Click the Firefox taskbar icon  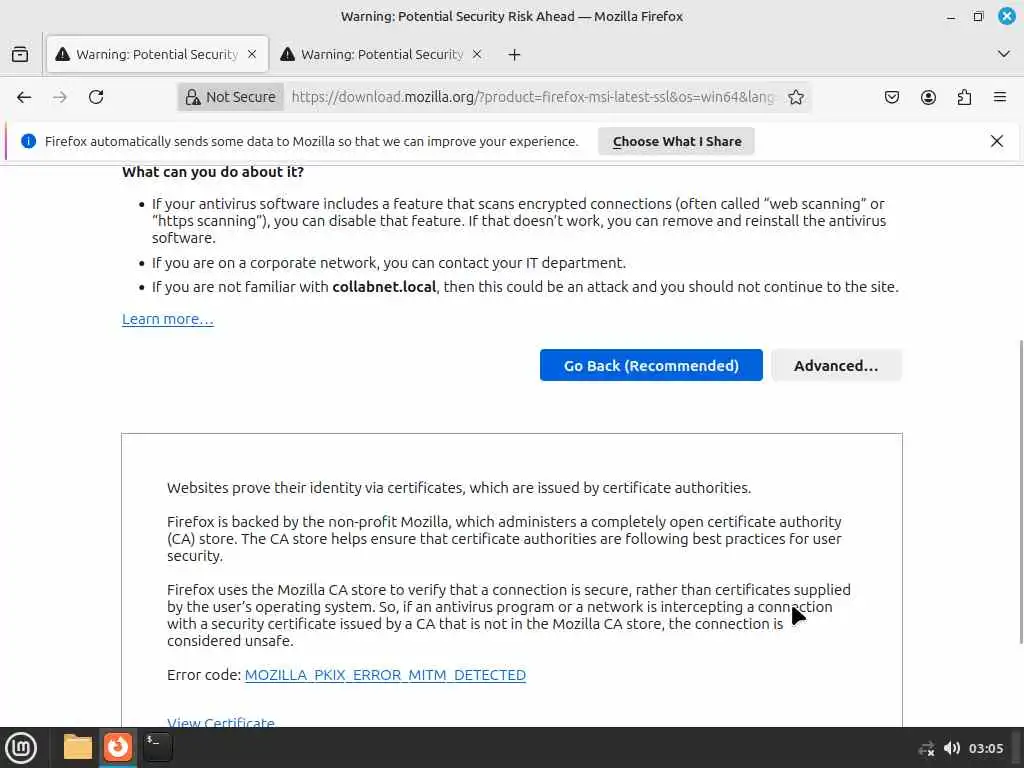(x=118, y=747)
